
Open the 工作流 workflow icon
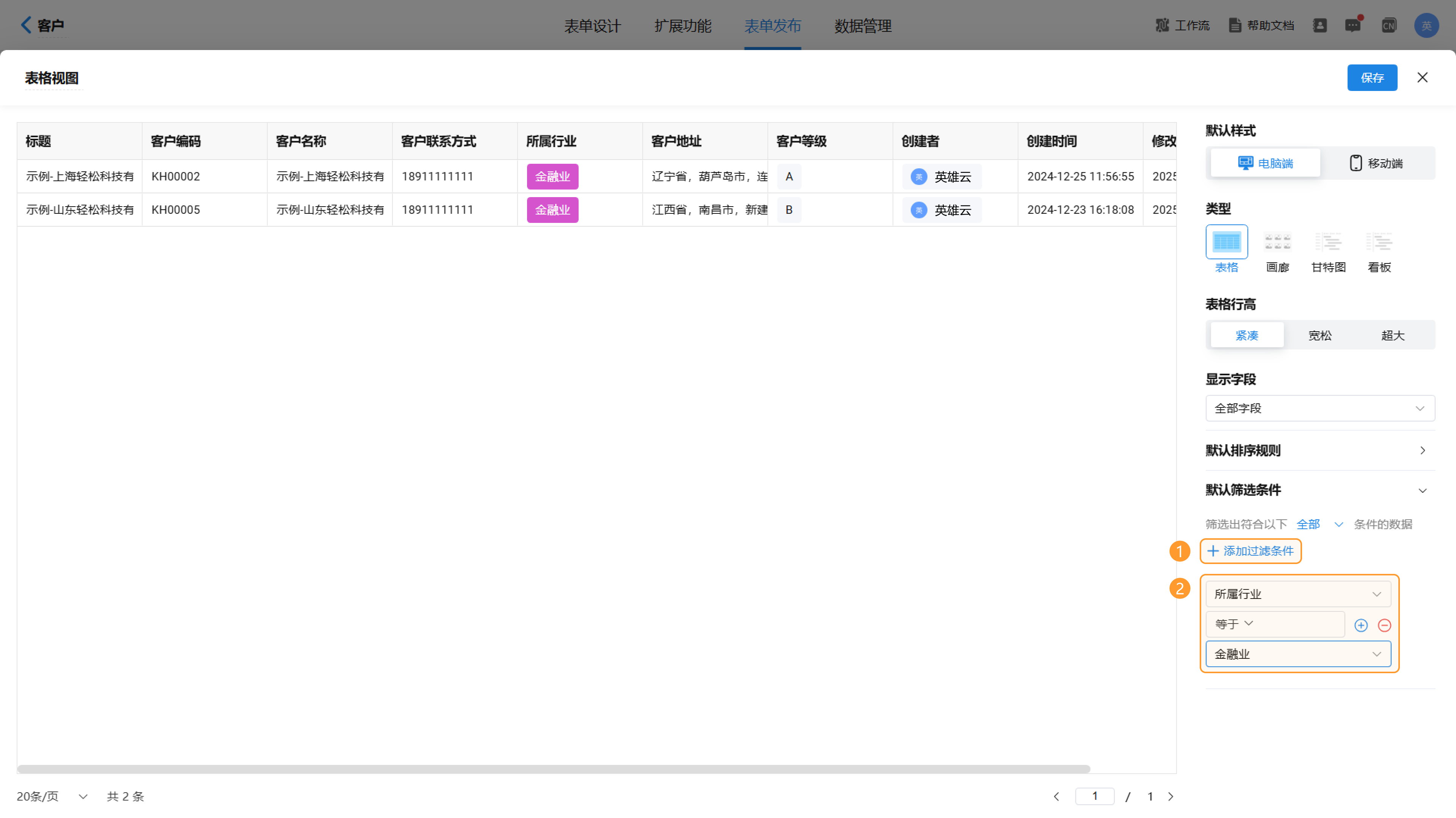tap(1162, 25)
